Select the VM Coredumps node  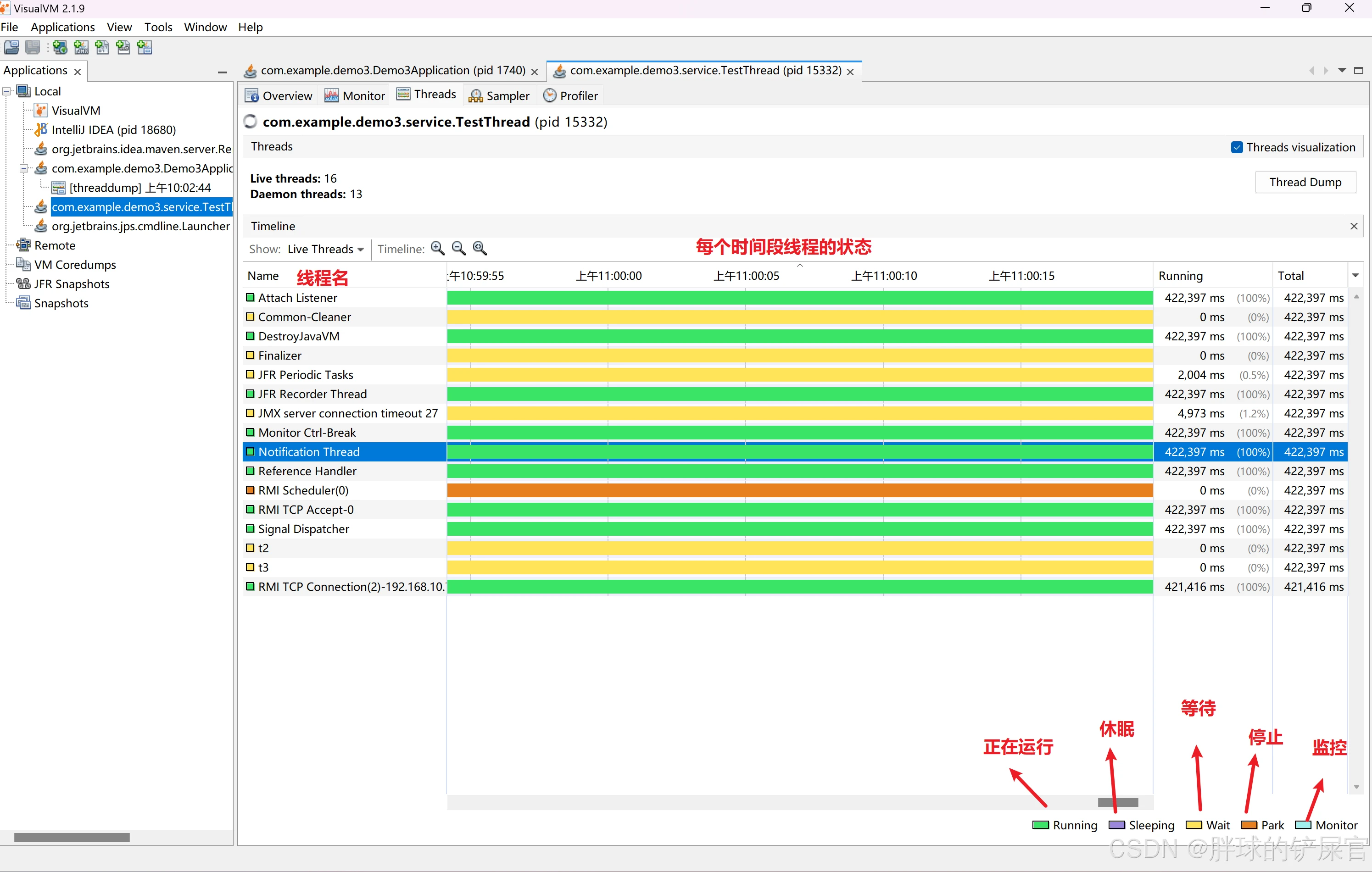pos(75,265)
